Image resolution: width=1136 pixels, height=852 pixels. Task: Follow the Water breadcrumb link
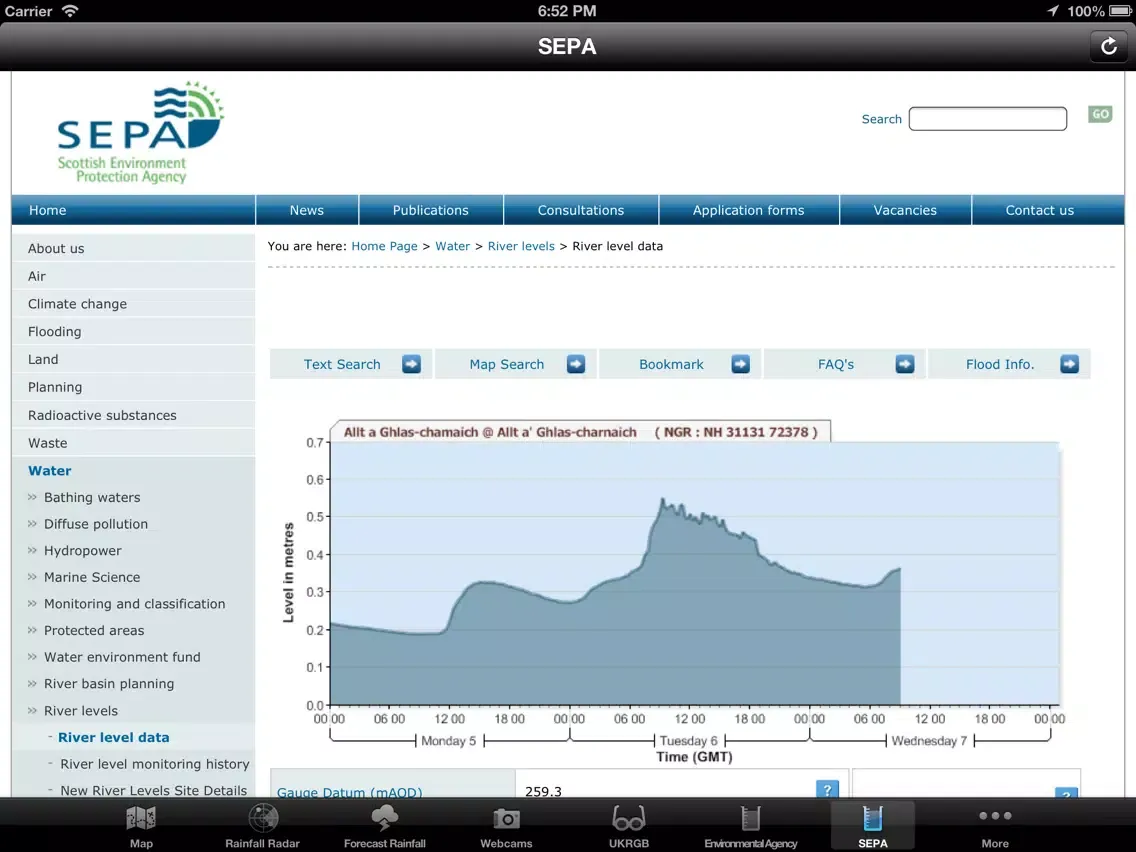tap(452, 246)
